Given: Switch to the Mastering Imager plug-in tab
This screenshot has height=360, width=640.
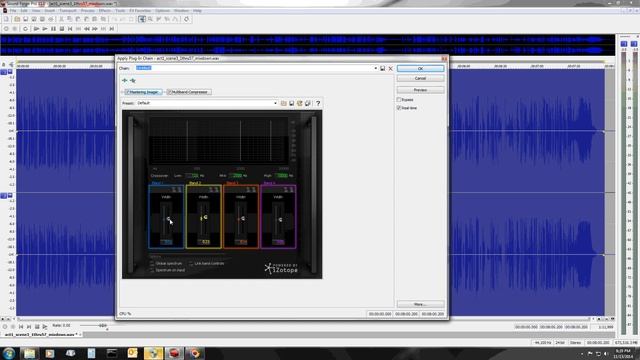Looking at the screenshot, I should 144,92.
